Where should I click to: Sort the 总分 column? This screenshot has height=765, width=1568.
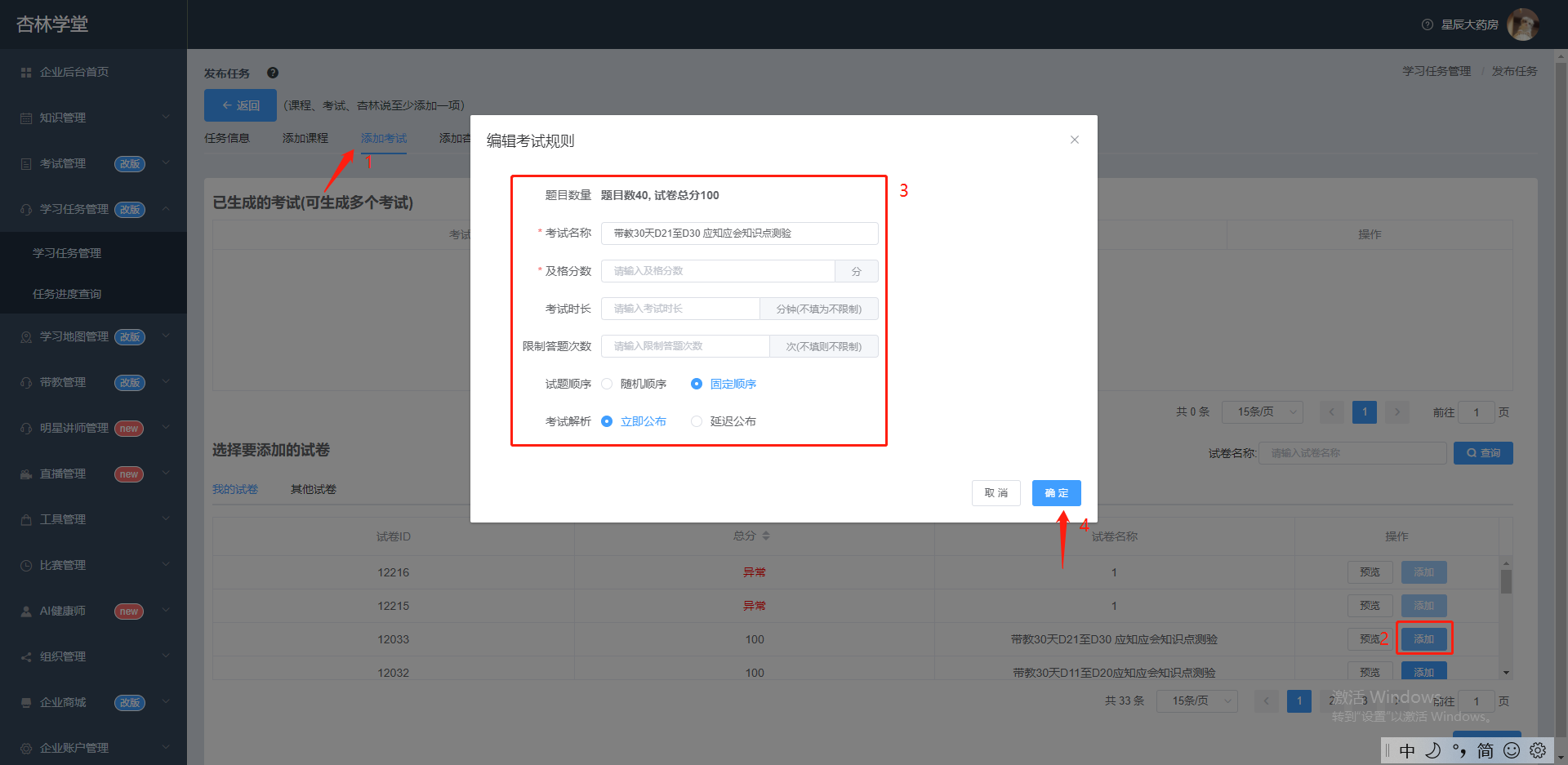pos(766,536)
